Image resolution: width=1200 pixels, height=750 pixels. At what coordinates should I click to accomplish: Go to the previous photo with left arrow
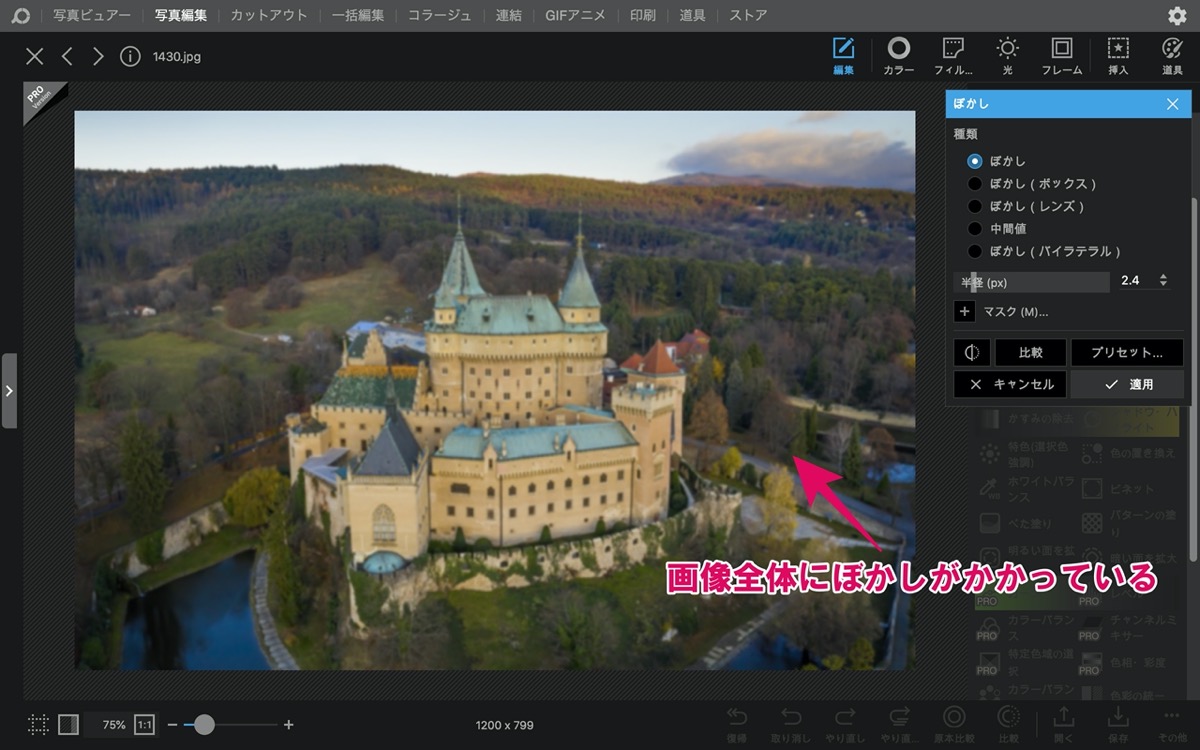(67, 56)
